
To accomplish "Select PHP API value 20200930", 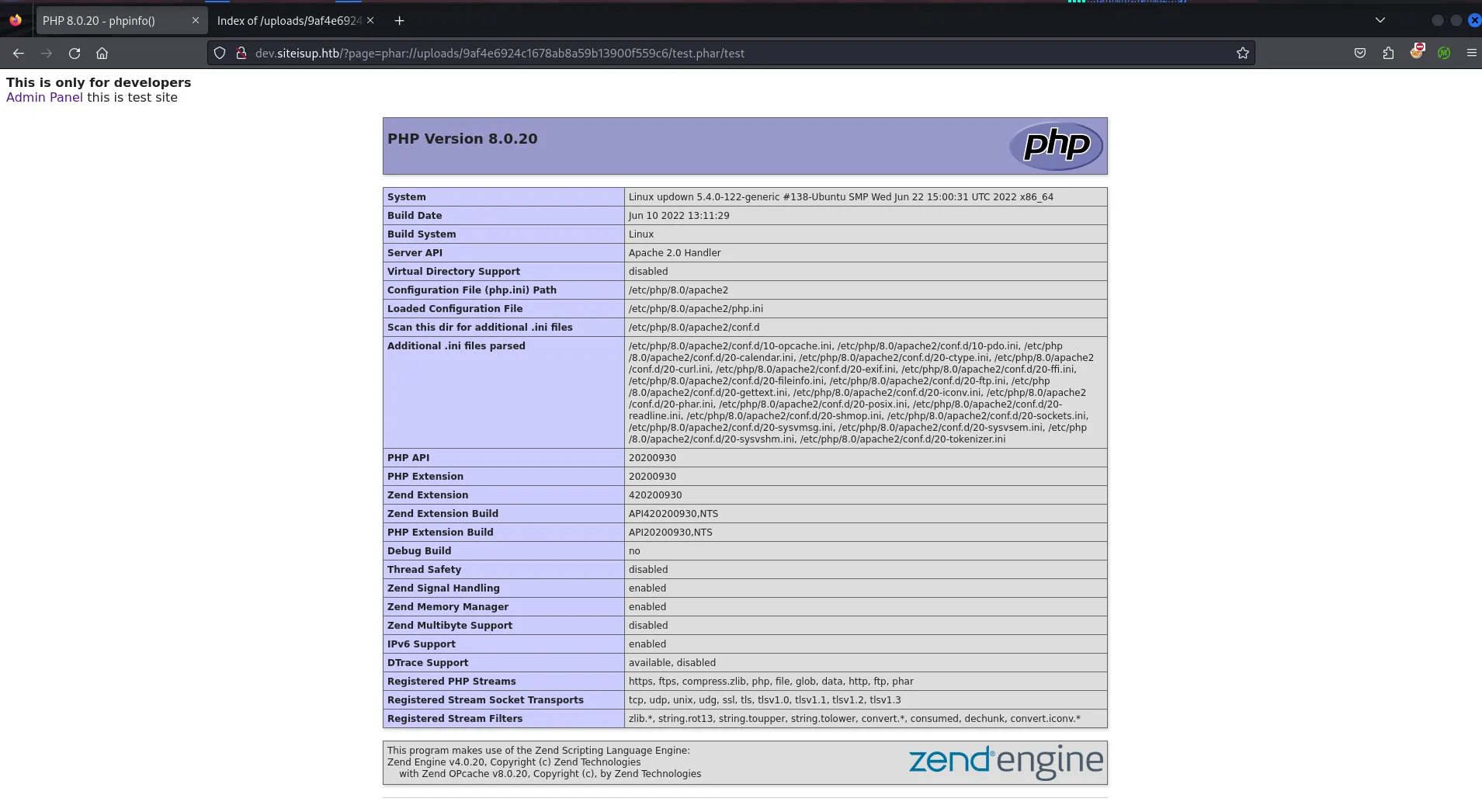I will click(652, 458).
